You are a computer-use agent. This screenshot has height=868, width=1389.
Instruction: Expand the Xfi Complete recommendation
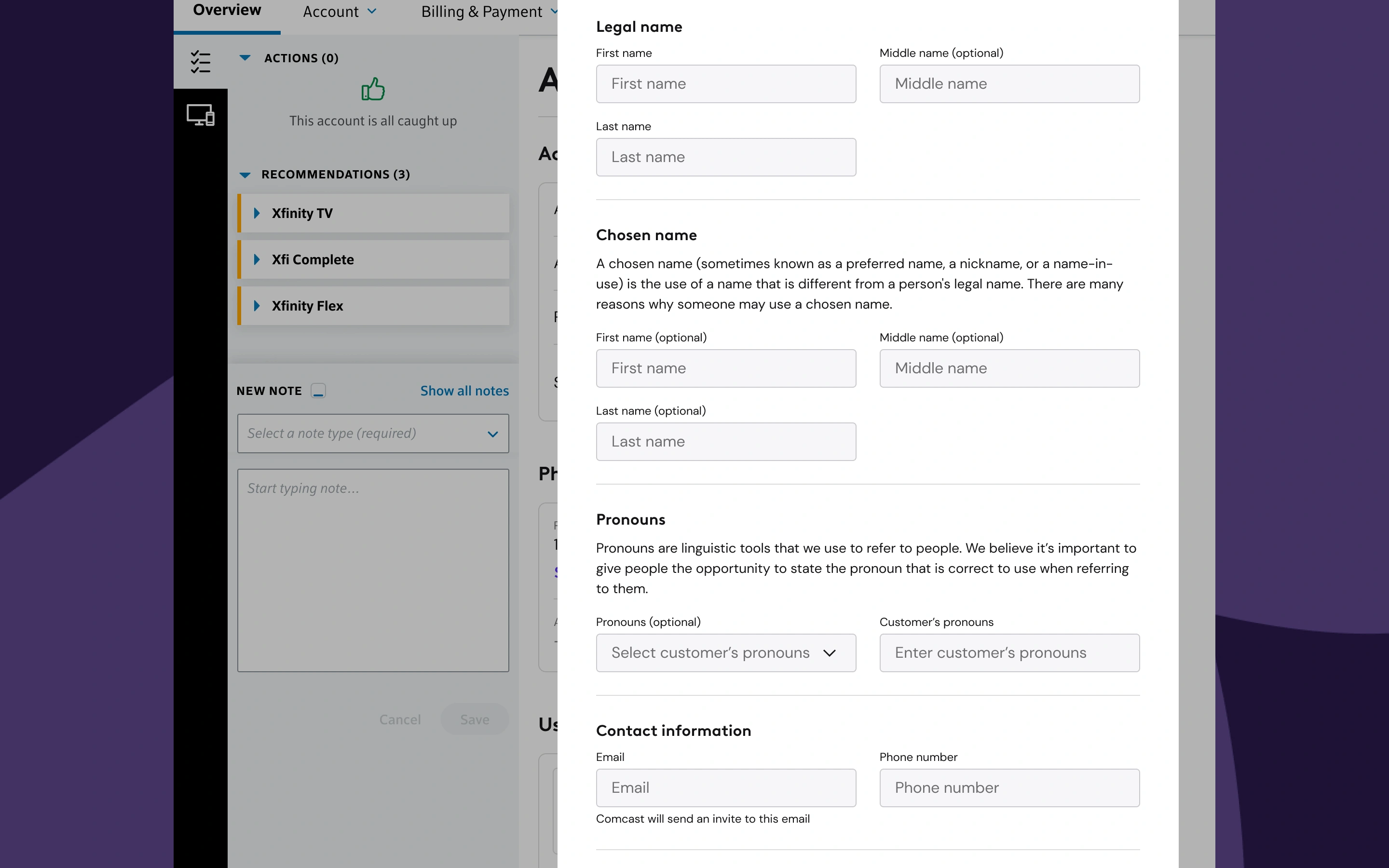point(373,259)
